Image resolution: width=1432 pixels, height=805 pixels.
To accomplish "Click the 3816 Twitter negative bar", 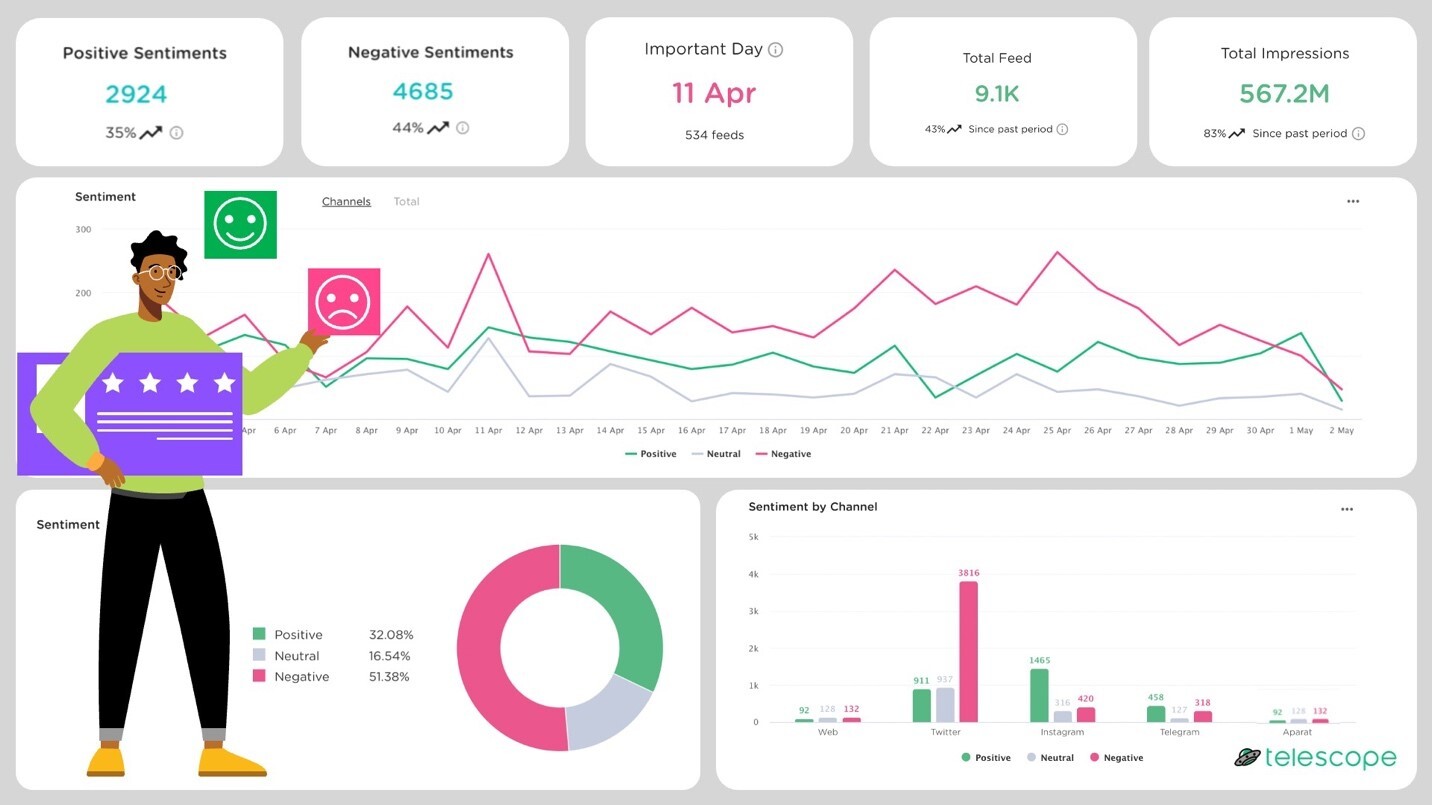I will 968,651.
